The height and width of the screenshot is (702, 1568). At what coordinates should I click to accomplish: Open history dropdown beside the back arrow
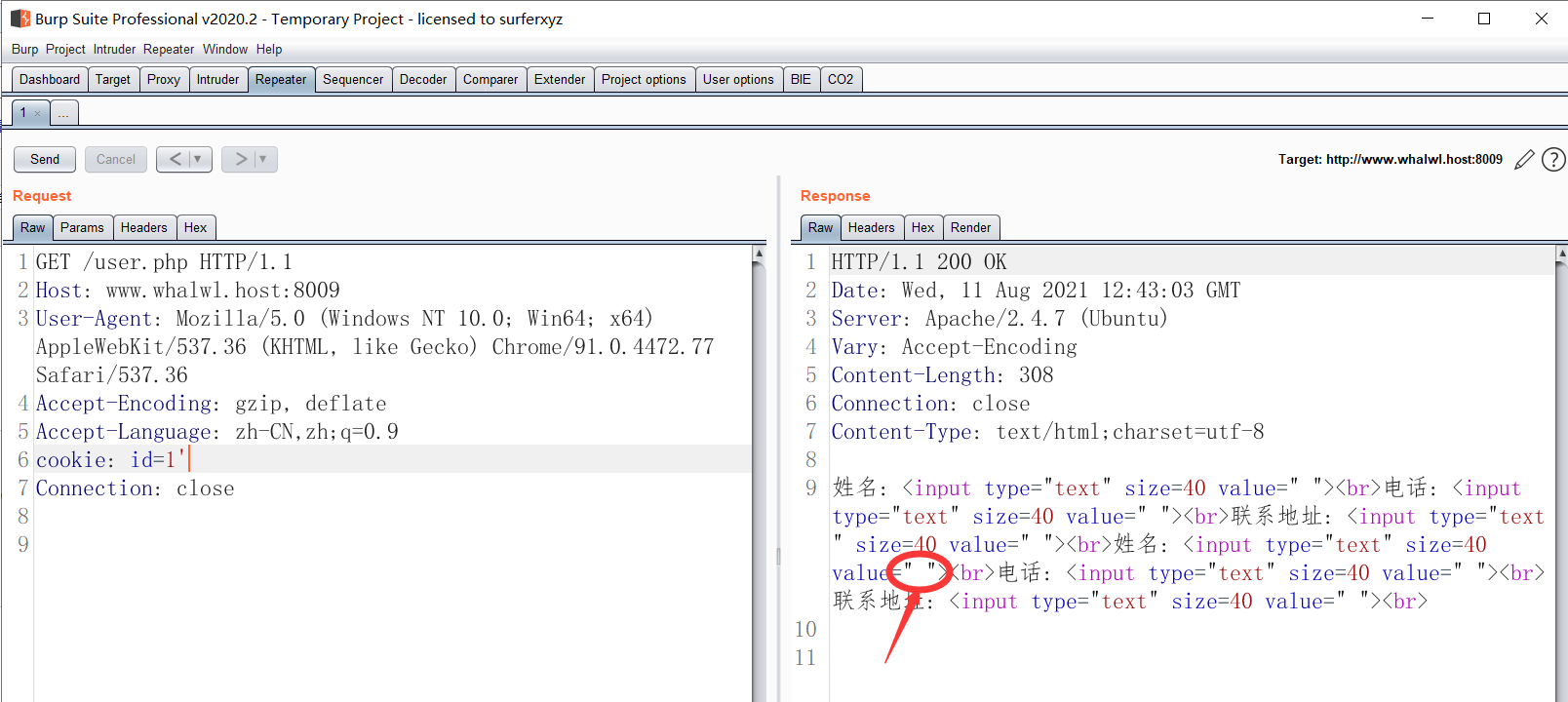pyautogui.click(x=198, y=159)
